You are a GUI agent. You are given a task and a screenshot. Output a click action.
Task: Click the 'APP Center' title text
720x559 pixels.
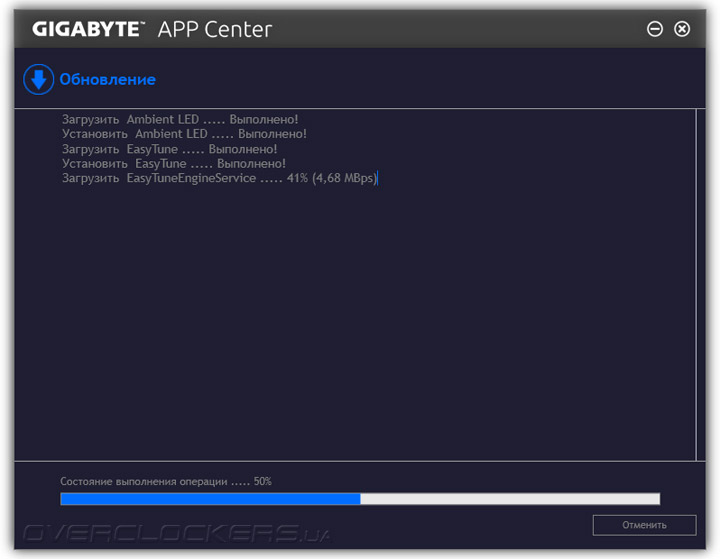coord(215,30)
